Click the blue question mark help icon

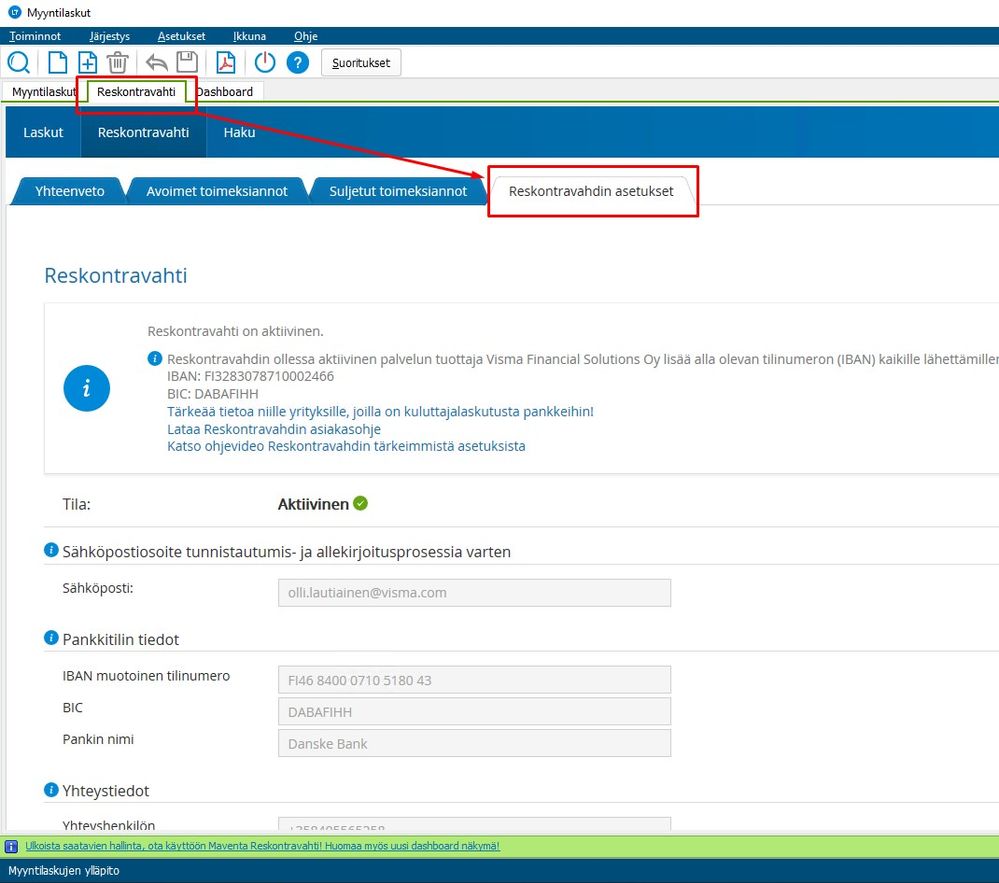point(298,62)
